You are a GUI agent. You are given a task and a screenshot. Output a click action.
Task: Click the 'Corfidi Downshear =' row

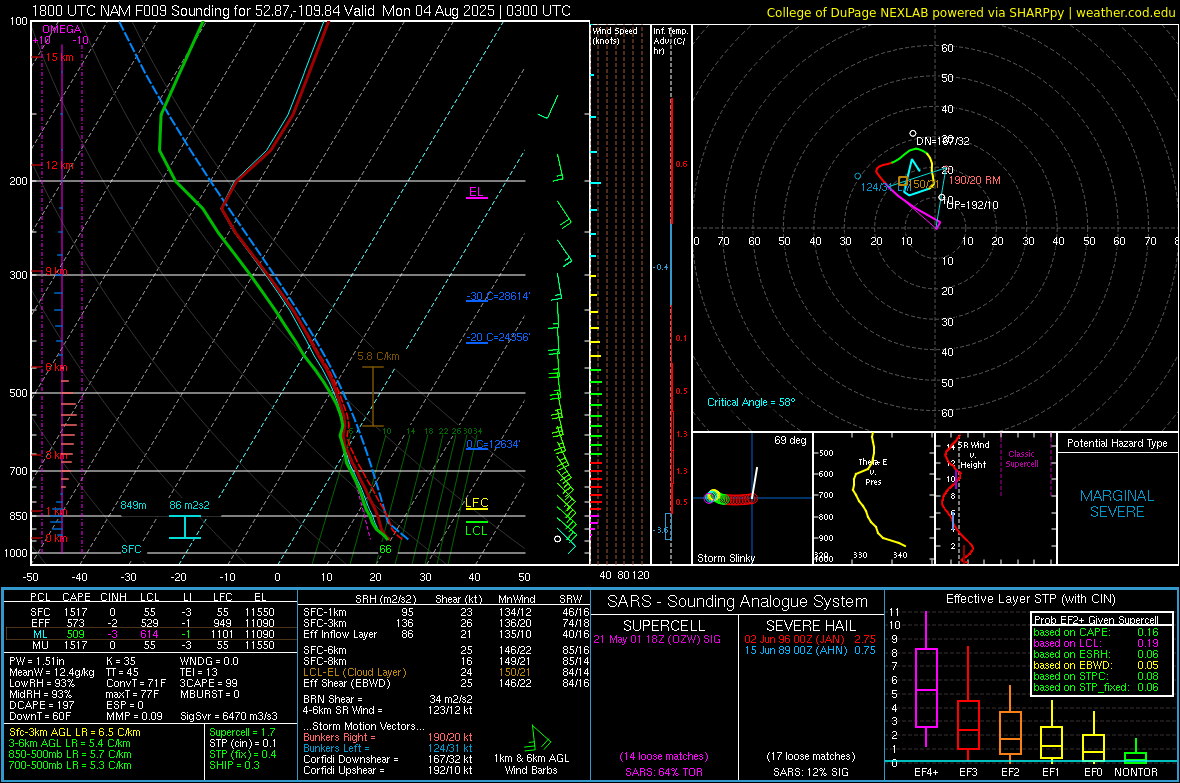pyautogui.click(x=388, y=759)
